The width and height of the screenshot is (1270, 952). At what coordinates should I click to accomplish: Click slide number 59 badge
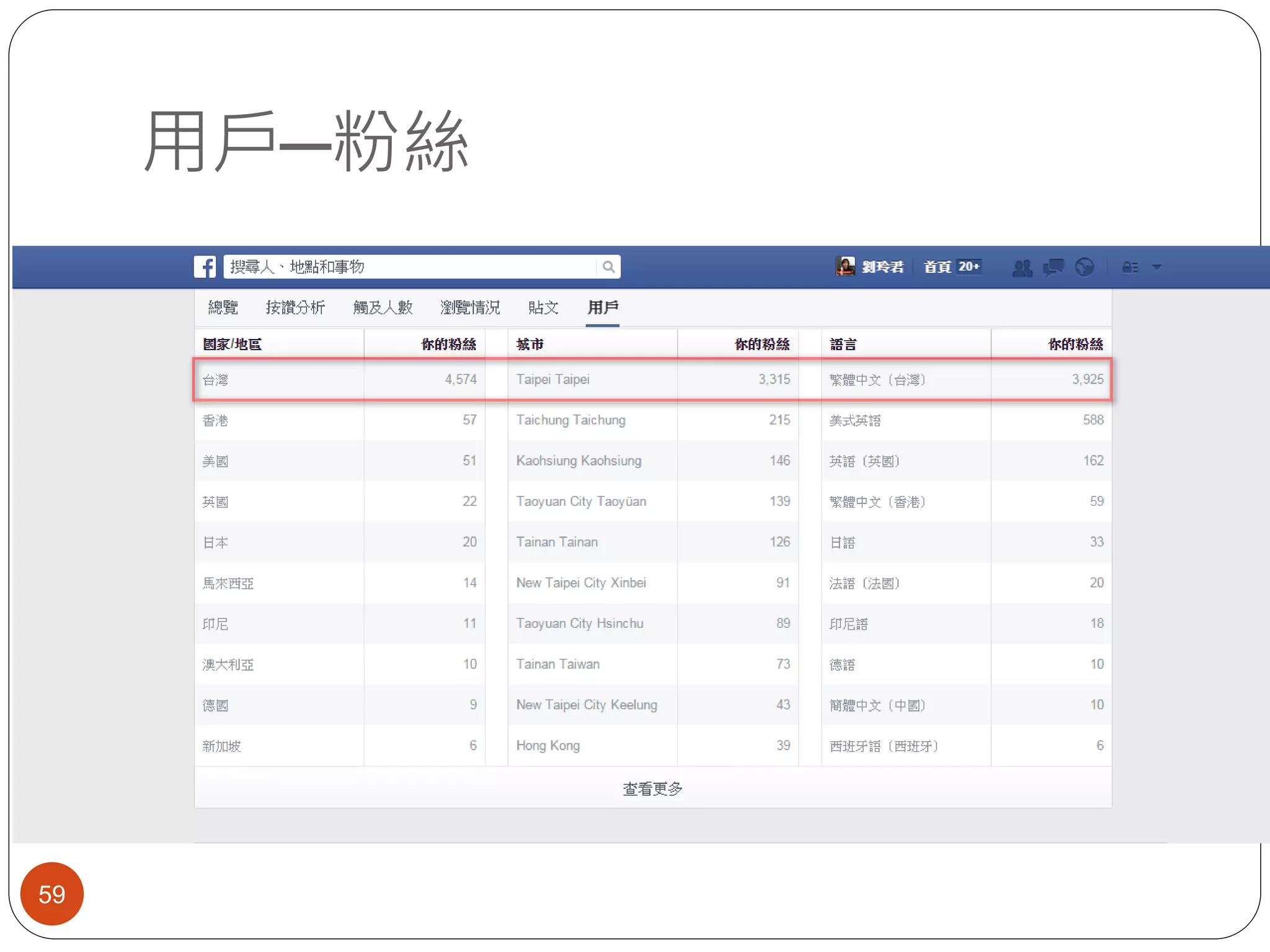pyautogui.click(x=52, y=893)
